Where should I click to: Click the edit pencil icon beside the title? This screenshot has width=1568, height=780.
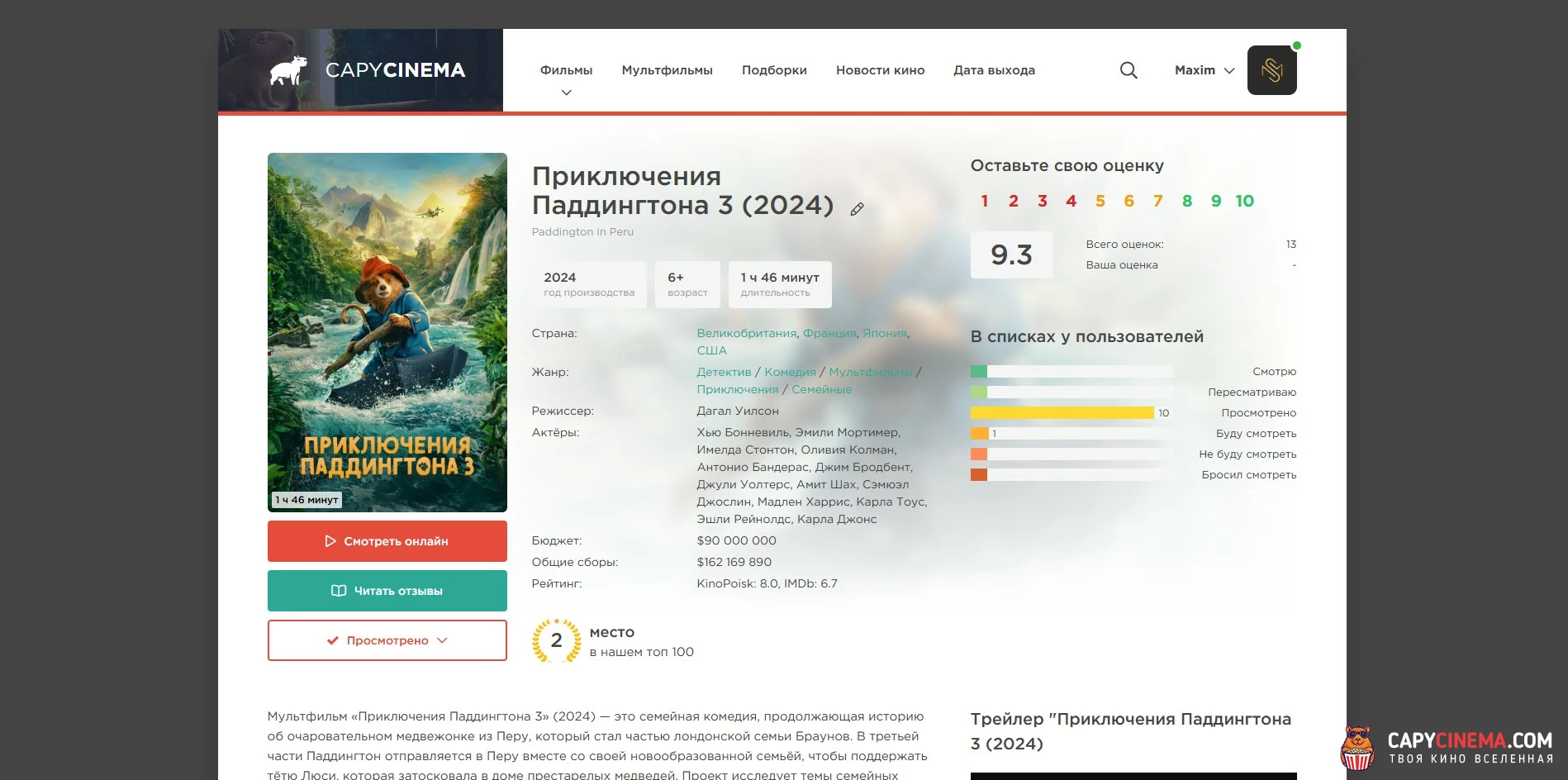click(x=858, y=209)
